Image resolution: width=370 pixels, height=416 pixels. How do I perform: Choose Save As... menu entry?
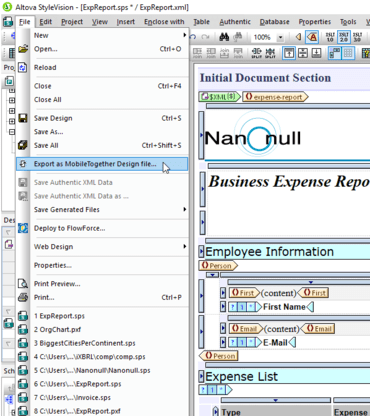[102, 132]
